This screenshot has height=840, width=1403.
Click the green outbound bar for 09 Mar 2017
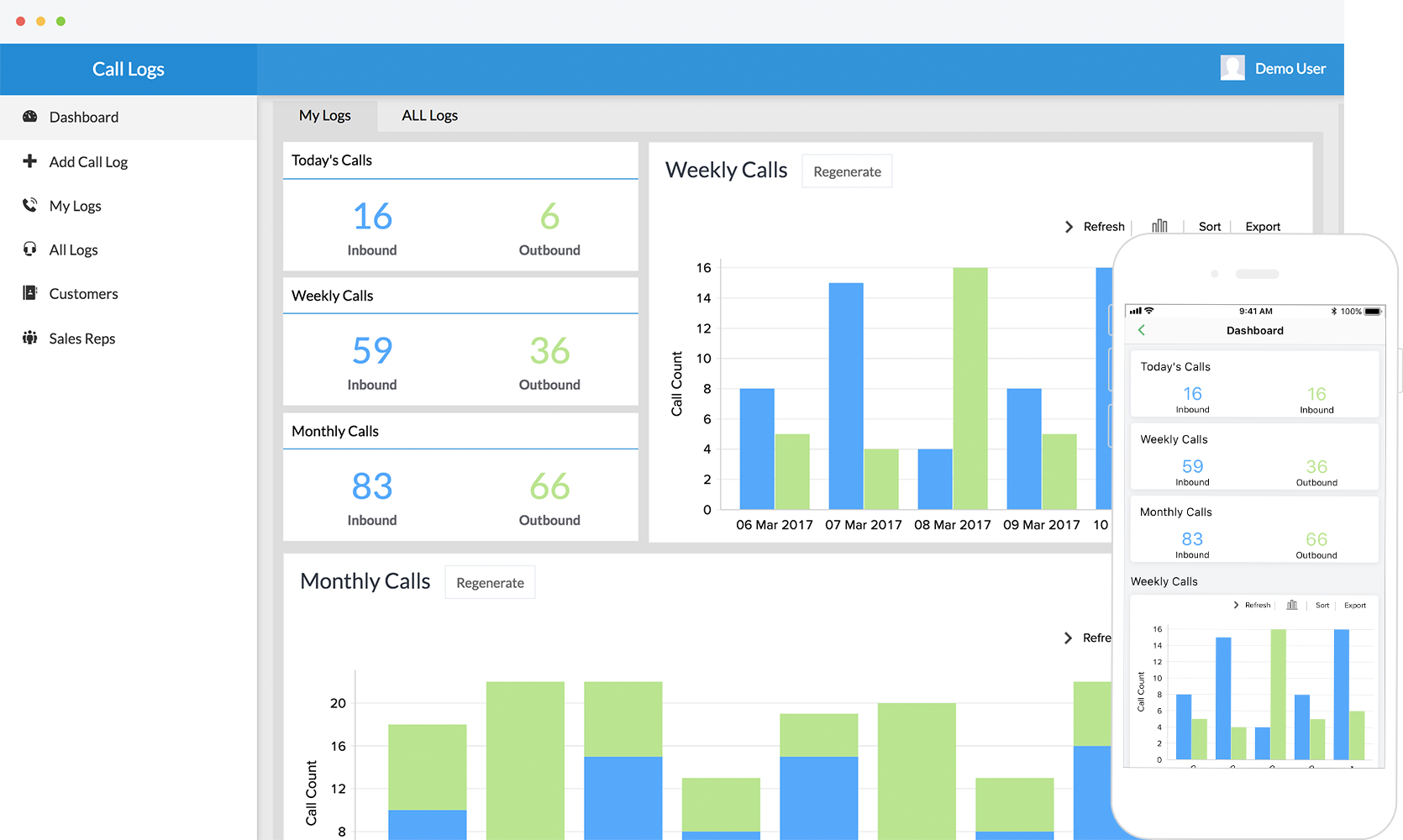click(1059, 471)
